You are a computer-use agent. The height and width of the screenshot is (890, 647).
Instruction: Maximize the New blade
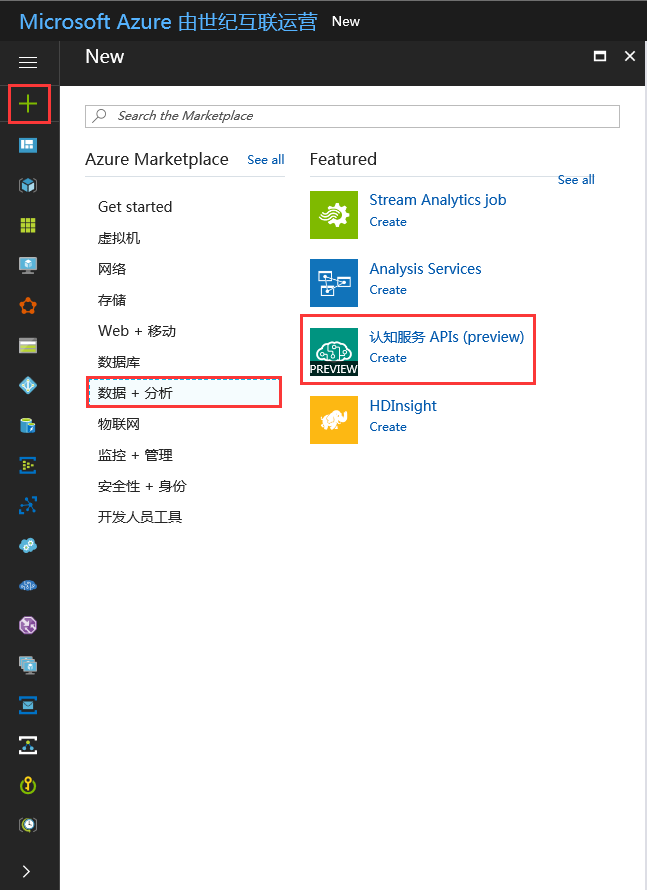pyautogui.click(x=600, y=57)
